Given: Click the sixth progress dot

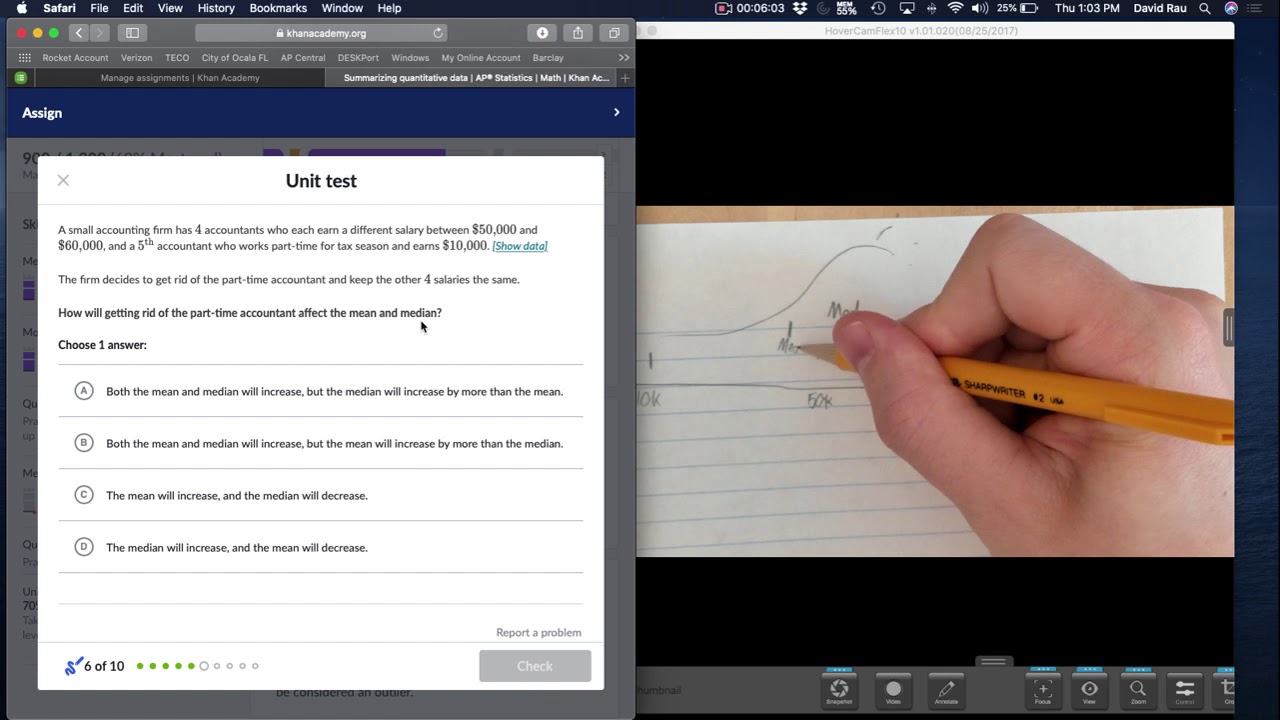Looking at the screenshot, I should (x=204, y=666).
